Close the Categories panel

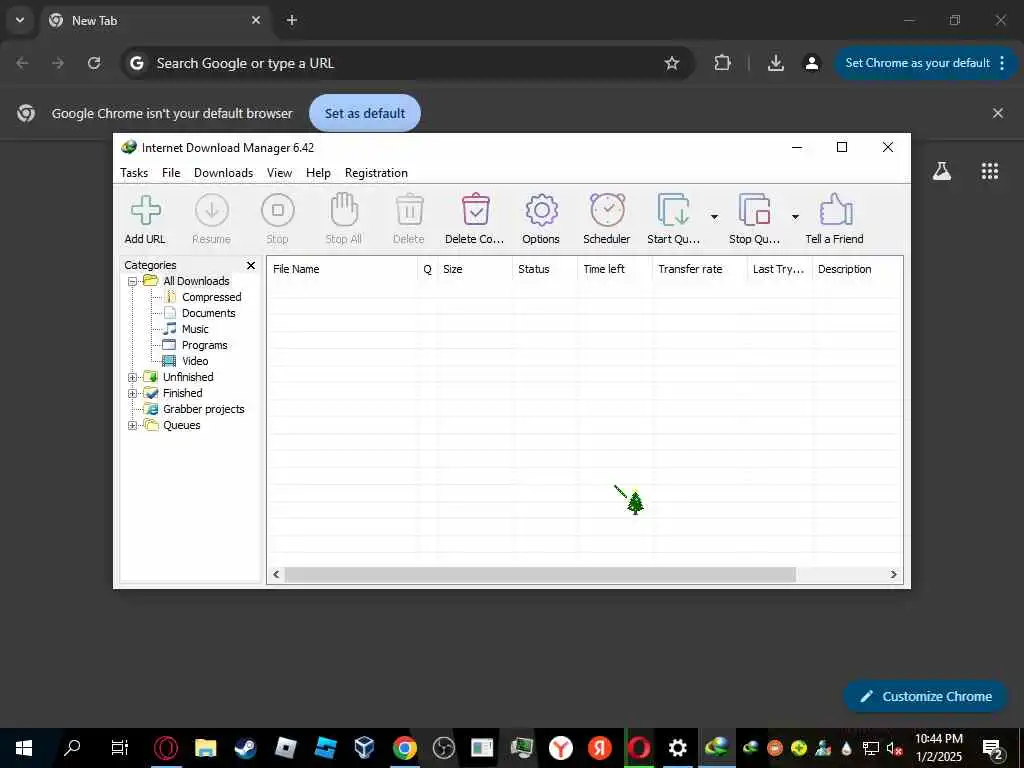(251, 265)
